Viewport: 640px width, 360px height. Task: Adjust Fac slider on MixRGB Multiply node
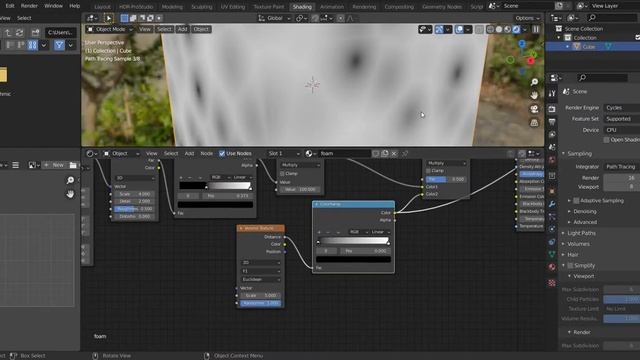tap(446, 179)
